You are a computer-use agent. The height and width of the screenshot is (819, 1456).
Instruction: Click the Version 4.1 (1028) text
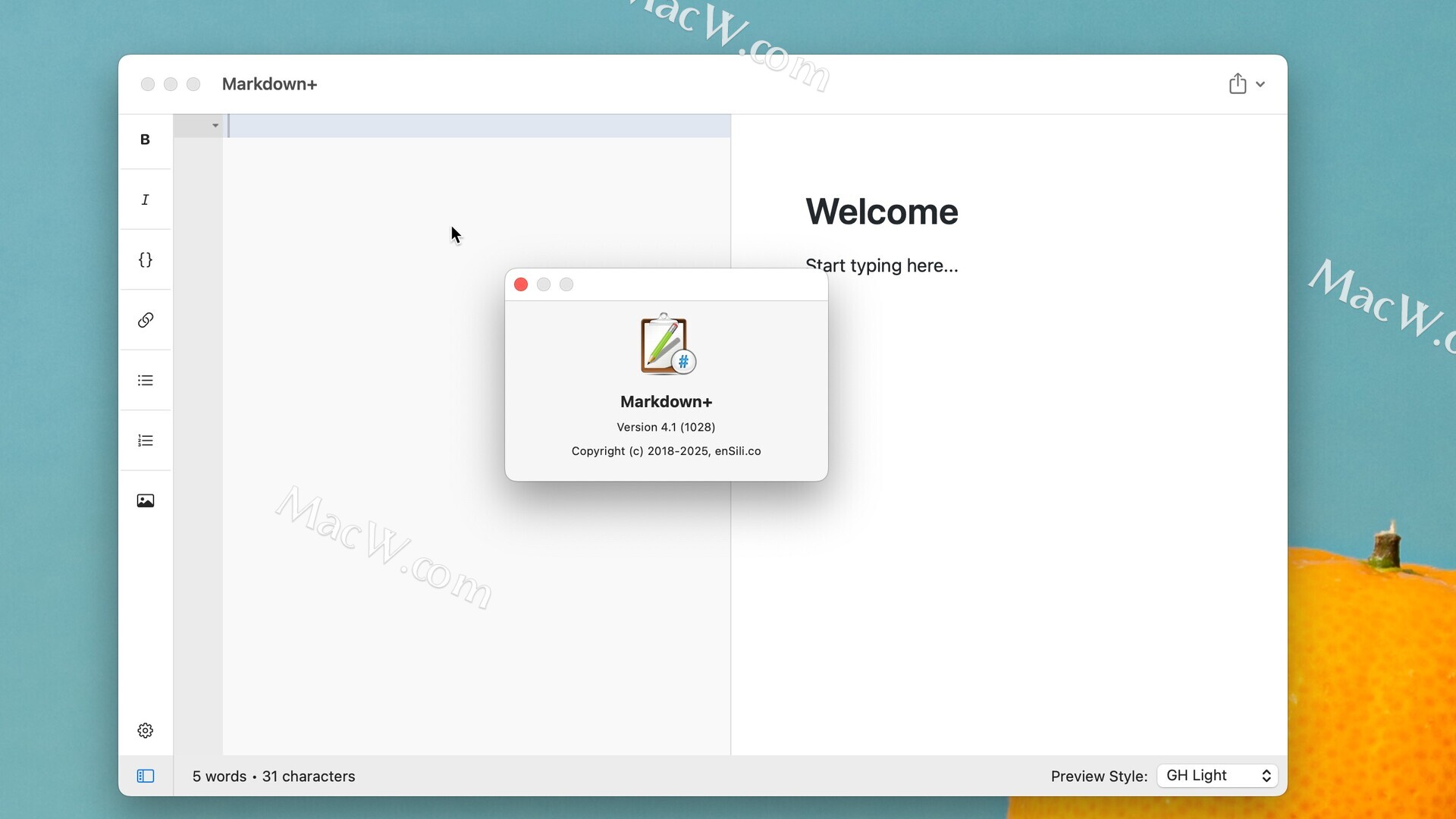point(666,427)
